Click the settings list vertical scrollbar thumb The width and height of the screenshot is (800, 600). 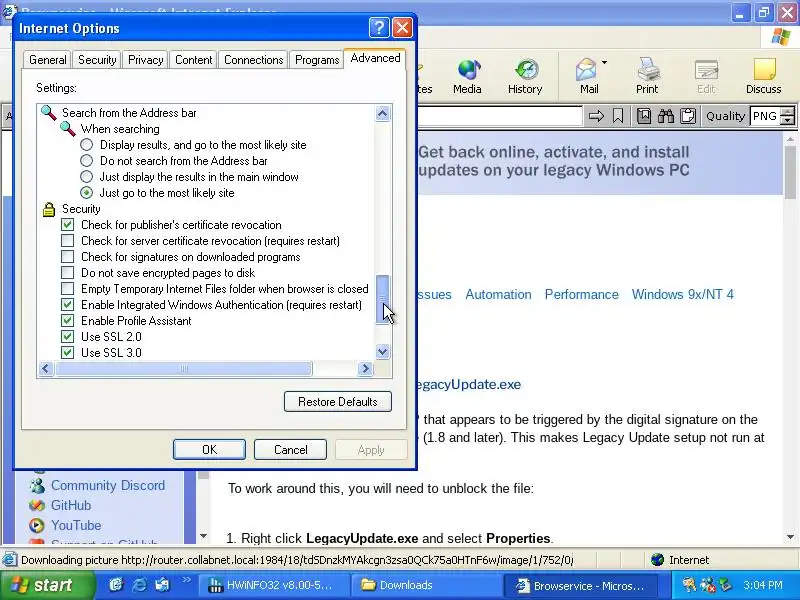point(383,299)
